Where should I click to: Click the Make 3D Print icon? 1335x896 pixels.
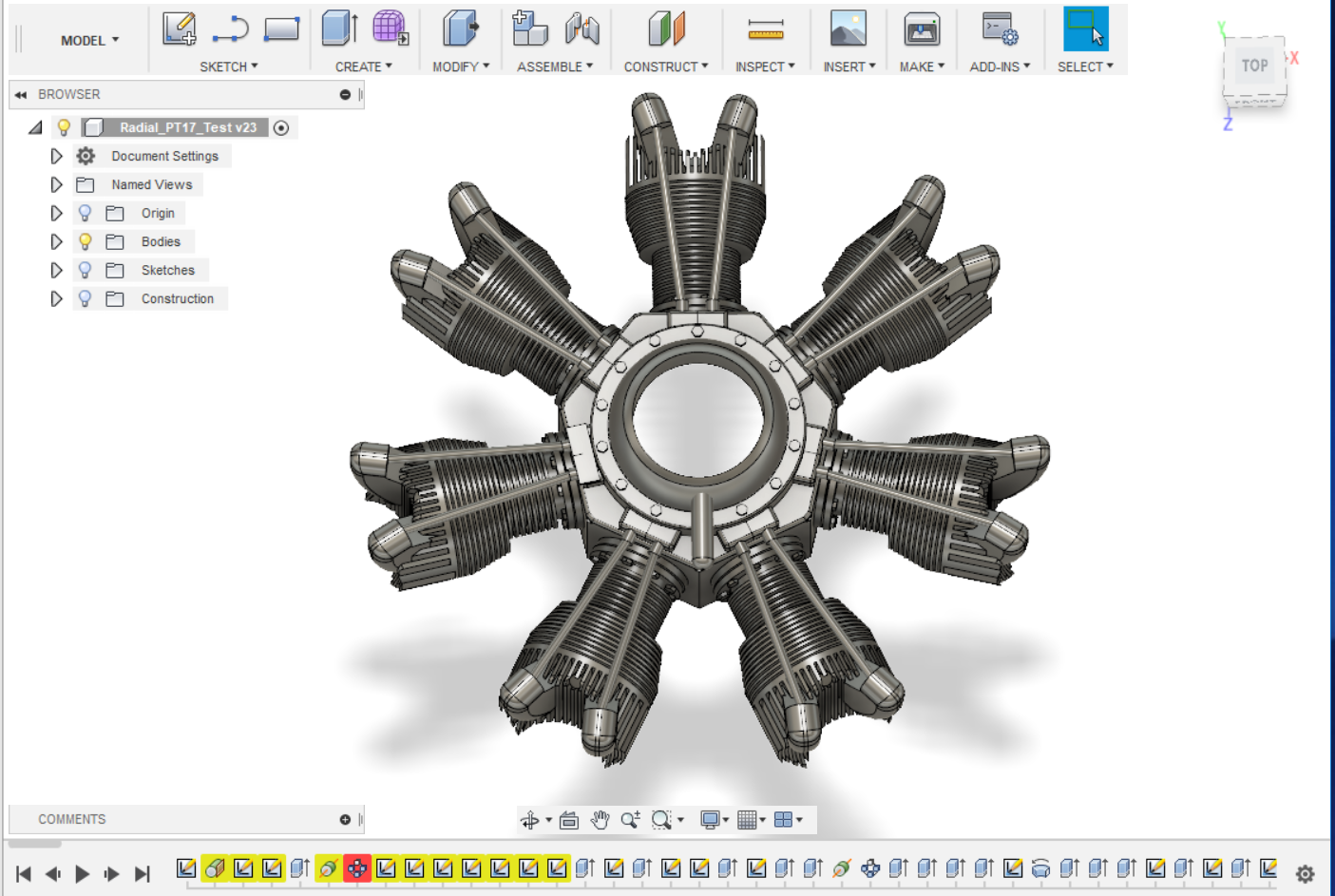click(x=922, y=29)
